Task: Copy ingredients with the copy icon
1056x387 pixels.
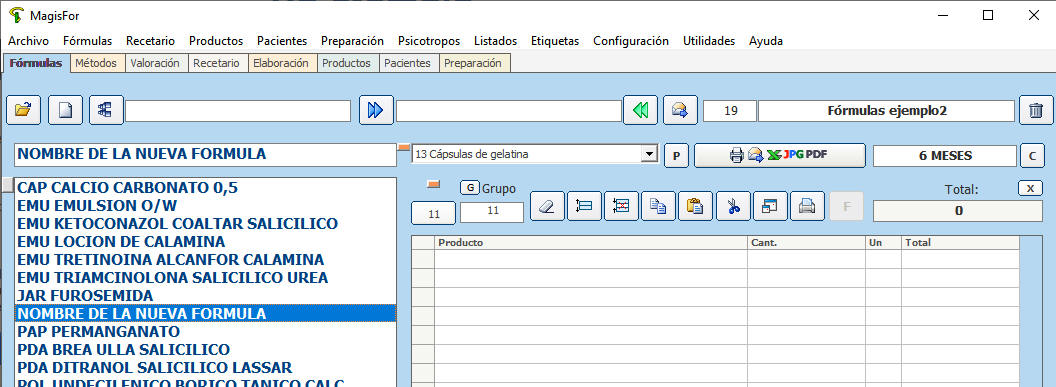Action: coord(659,207)
